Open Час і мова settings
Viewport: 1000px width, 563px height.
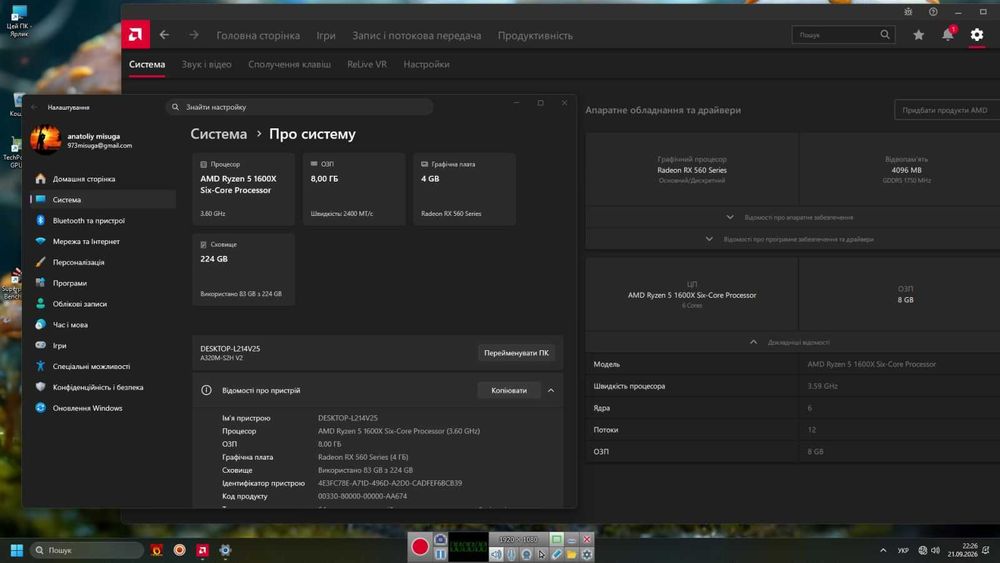coord(103,325)
